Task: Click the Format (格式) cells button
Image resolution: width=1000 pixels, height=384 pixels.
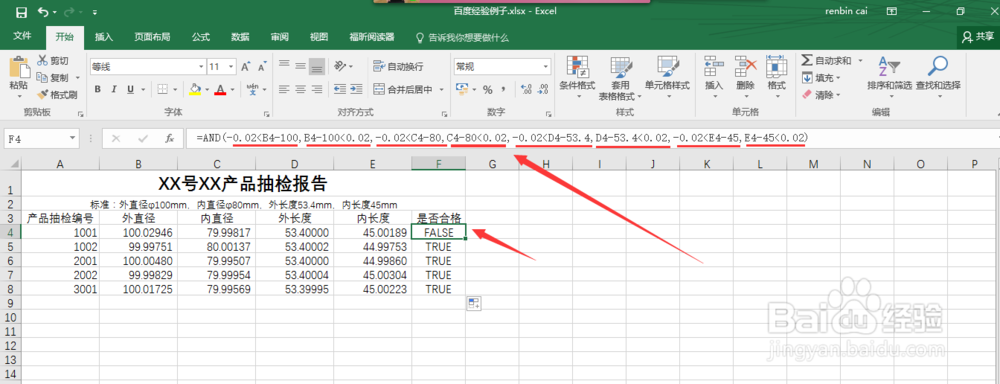Action: pyautogui.click(x=776, y=76)
